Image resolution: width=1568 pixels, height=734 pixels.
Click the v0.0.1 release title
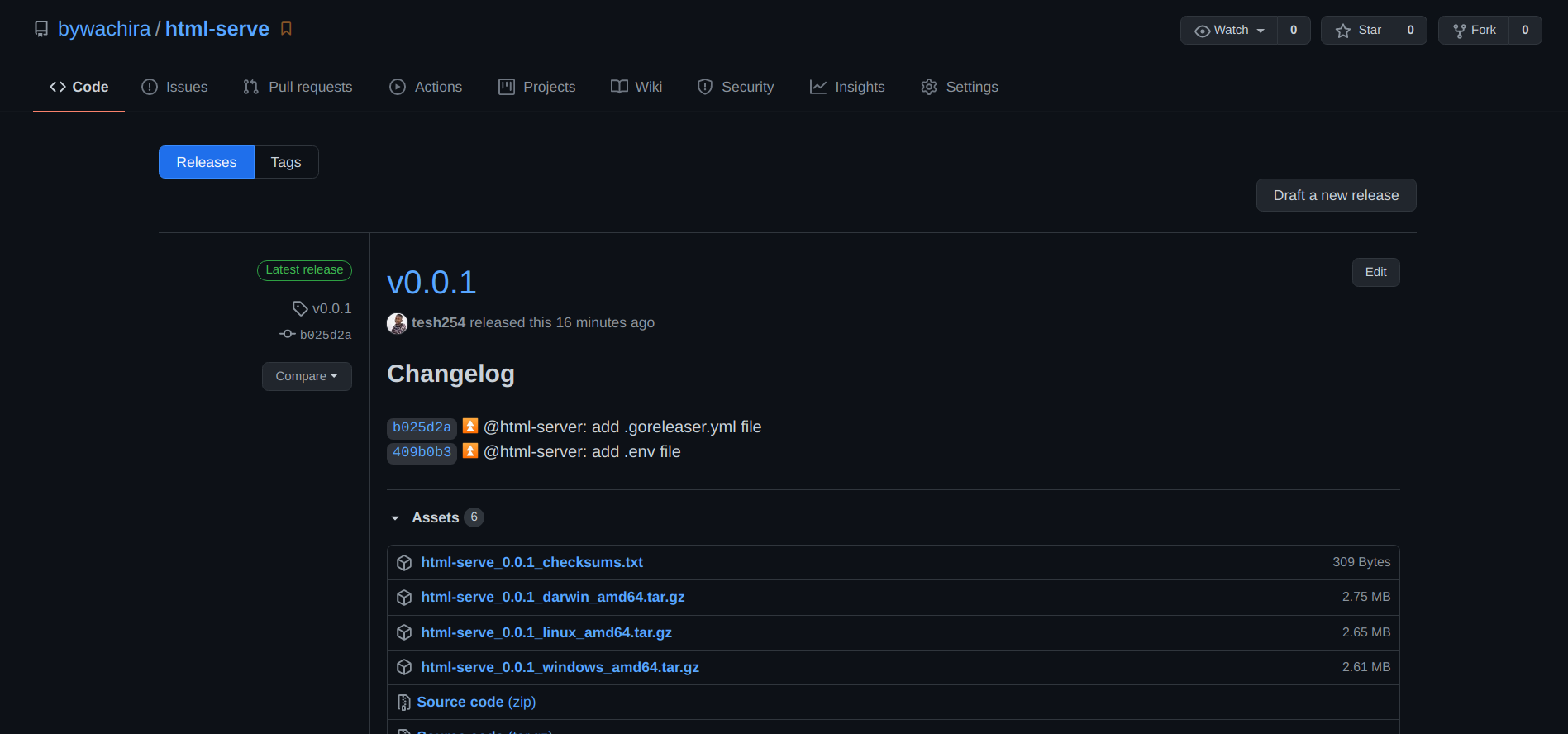[x=431, y=283]
